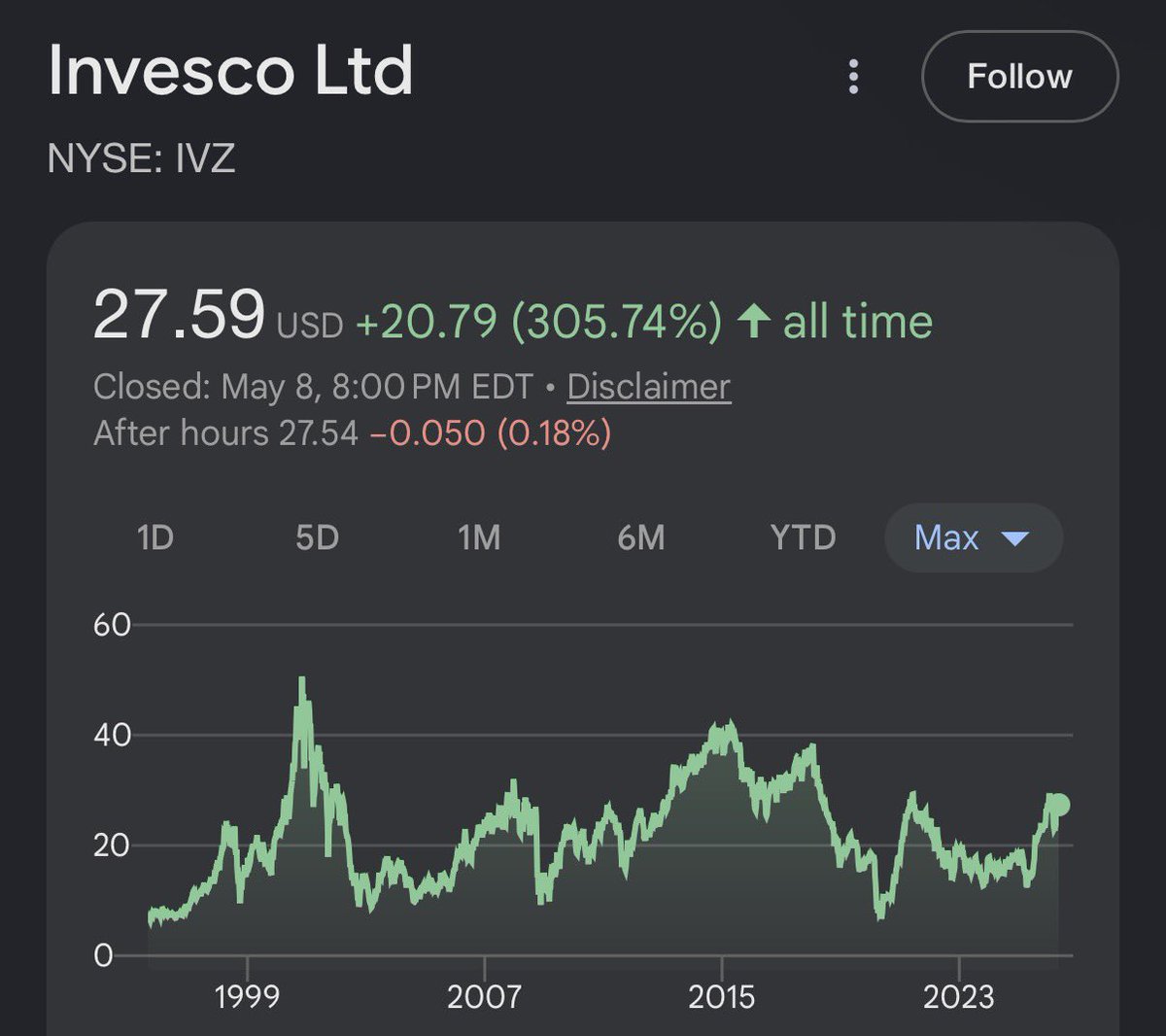Open the three-dot more options menu
Image resolution: width=1166 pixels, height=1036 pixels.
click(x=853, y=77)
